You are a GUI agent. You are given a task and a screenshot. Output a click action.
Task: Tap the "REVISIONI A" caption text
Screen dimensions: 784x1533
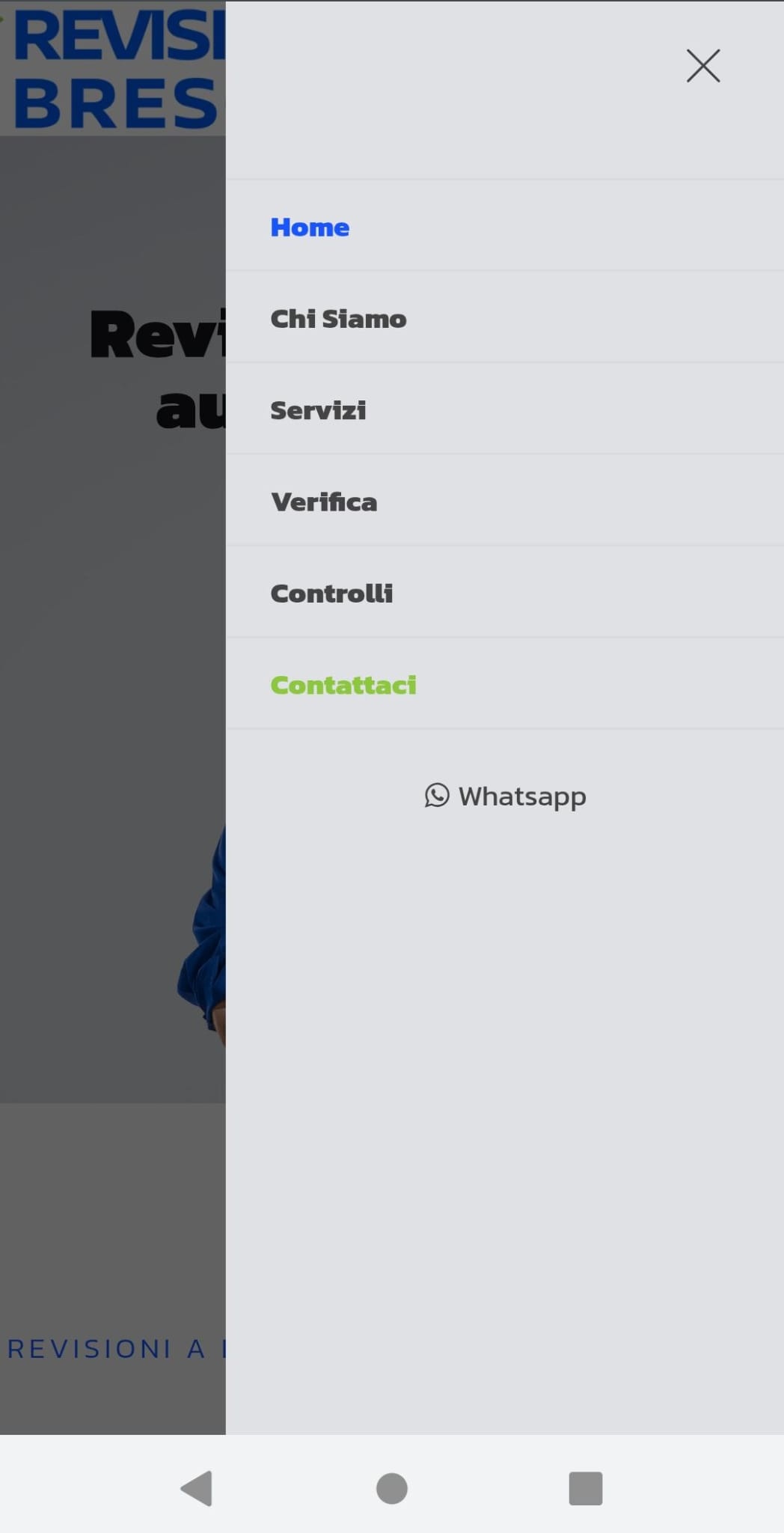pyautogui.click(x=106, y=1349)
